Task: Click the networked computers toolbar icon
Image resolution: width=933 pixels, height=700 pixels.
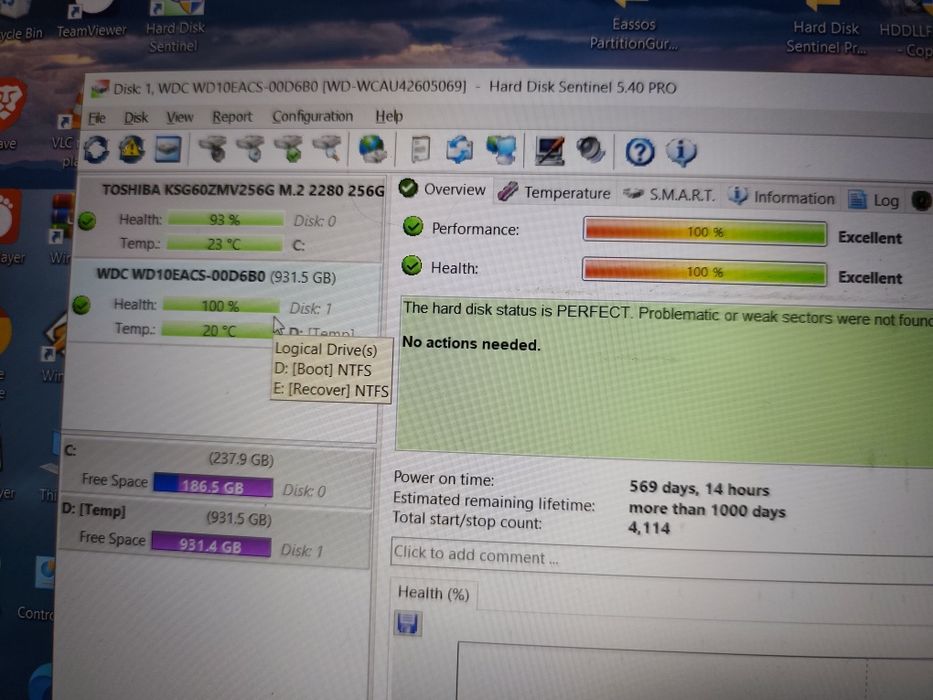Action: pyautogui.click(x=501, y=150)
